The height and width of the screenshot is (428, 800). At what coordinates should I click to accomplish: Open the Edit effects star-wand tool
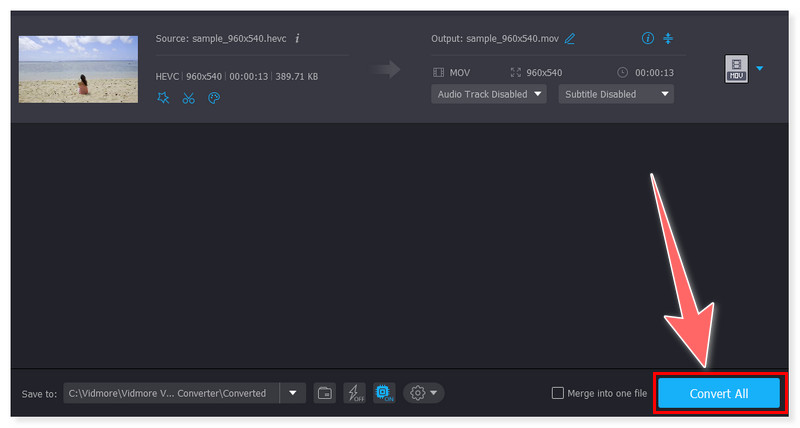pos(163,98)
